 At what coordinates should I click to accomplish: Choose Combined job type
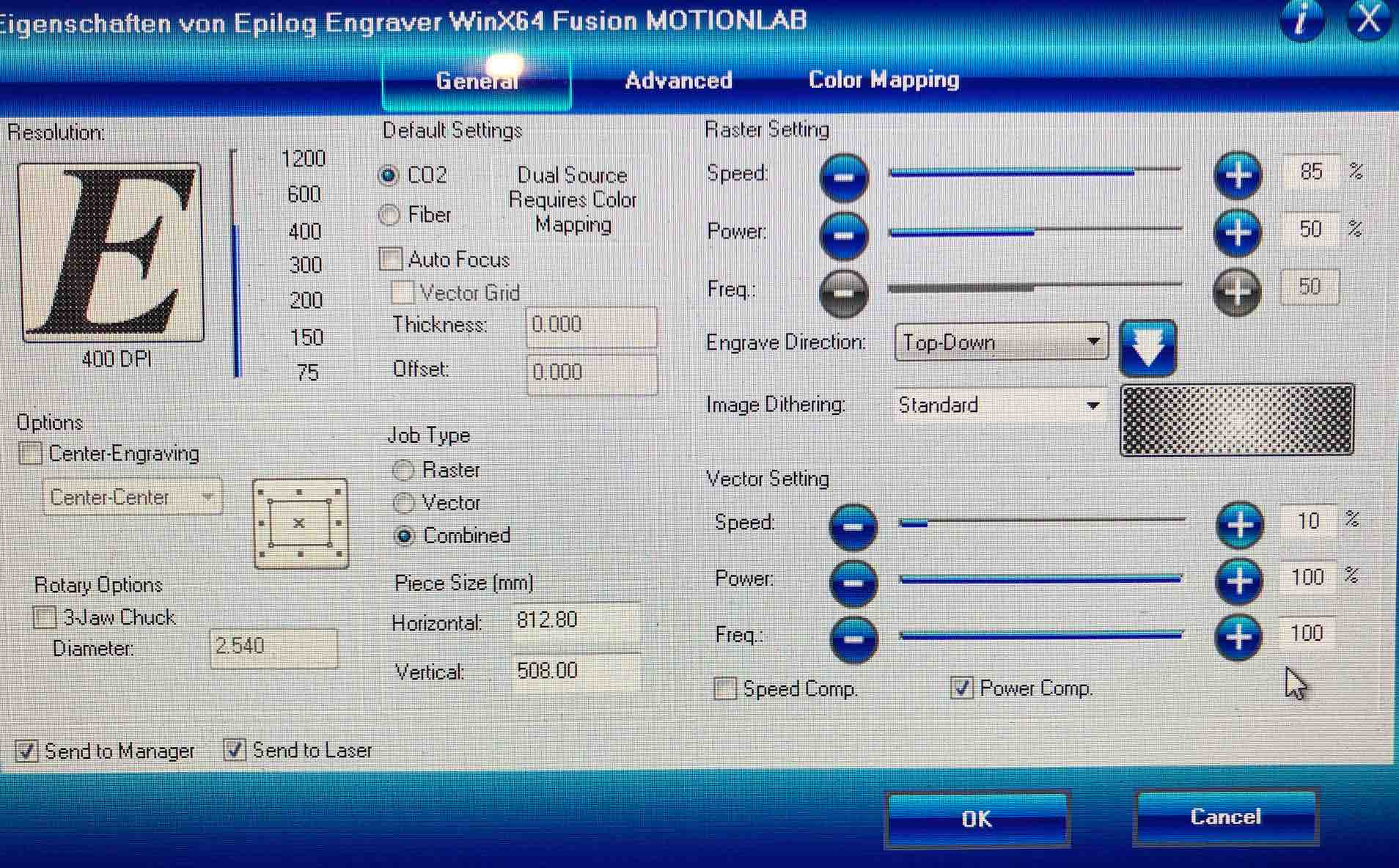pos(403,536)
